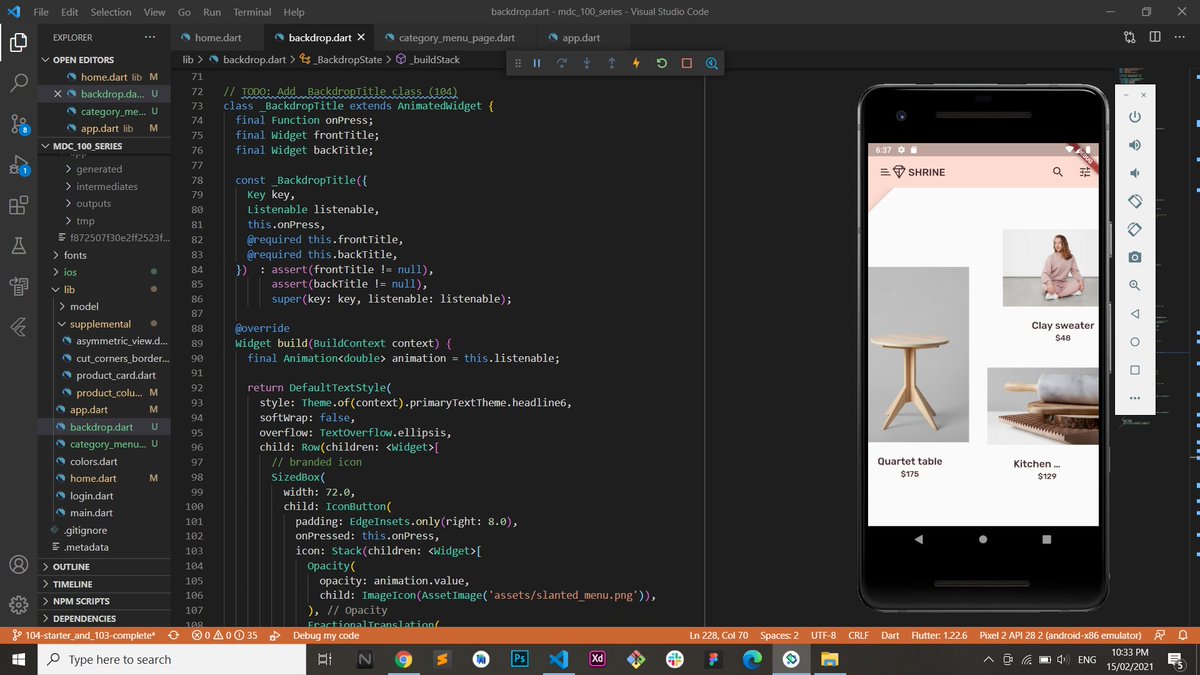Click emulator toolbar Overview square
1200x675 pixels.
point(1135,370)
